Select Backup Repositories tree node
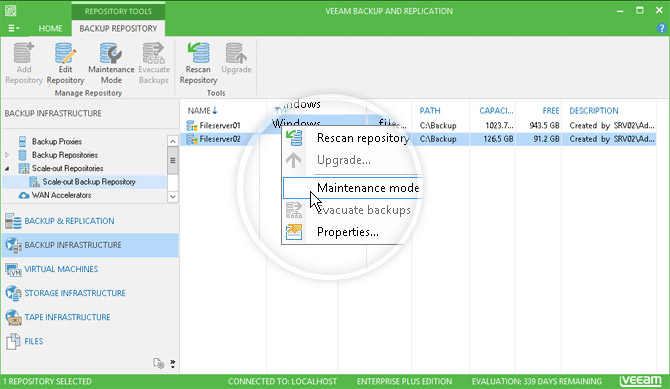This screenshot has width=670, height=389. pos(65,155)
